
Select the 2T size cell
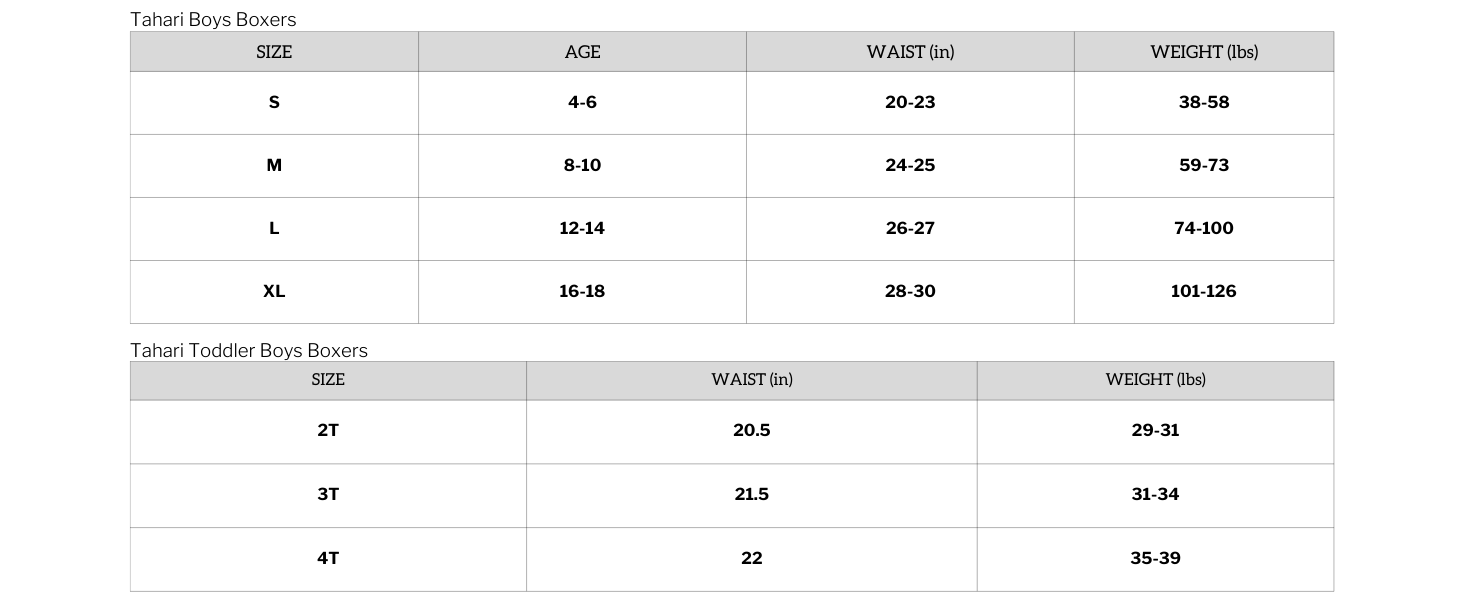(x=328, y=432)
